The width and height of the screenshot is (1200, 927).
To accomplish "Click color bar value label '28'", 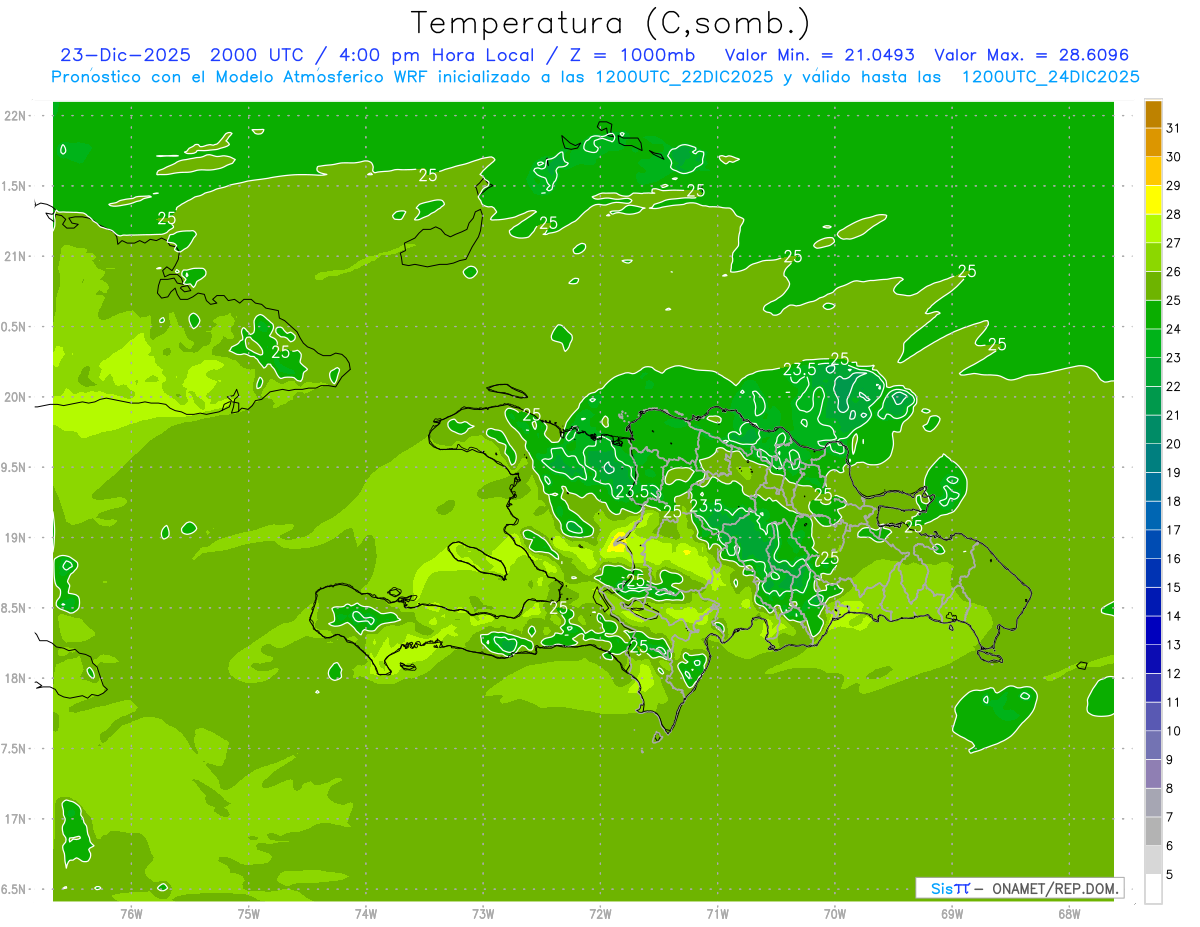I will (1174, 214).
